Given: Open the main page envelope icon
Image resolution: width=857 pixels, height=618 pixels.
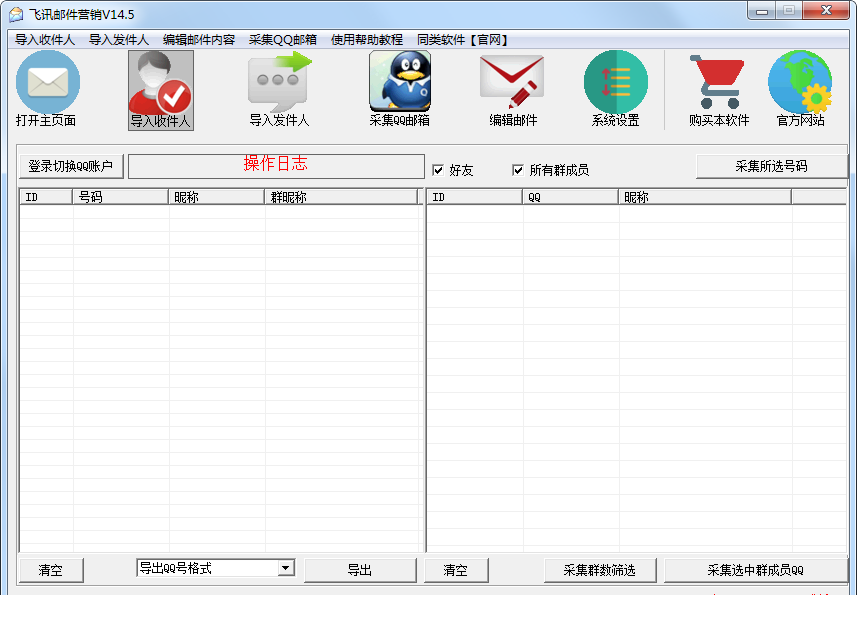Looking at the screenshot, I should [x=48, y=82].
